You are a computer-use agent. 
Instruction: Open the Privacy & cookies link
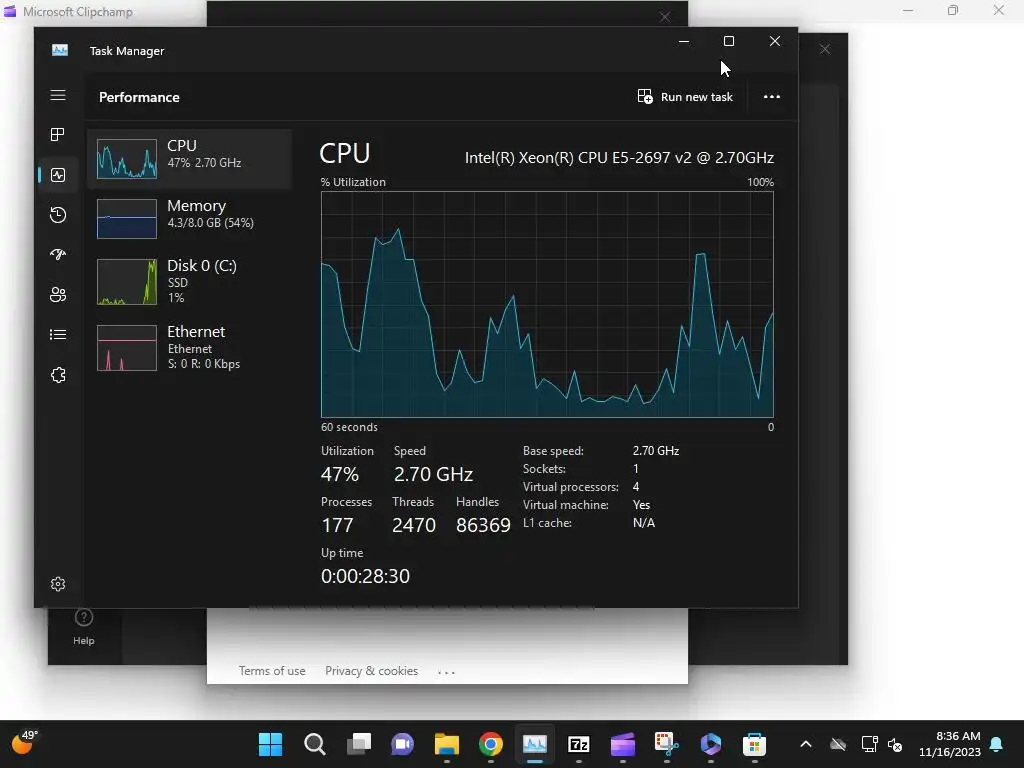pos(372,671)
